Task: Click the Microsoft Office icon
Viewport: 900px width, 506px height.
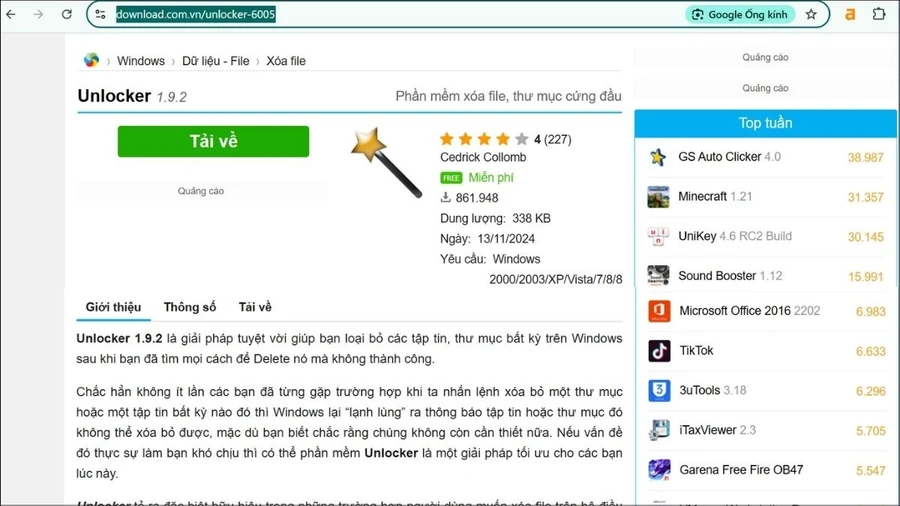Action: pos(659,311)
